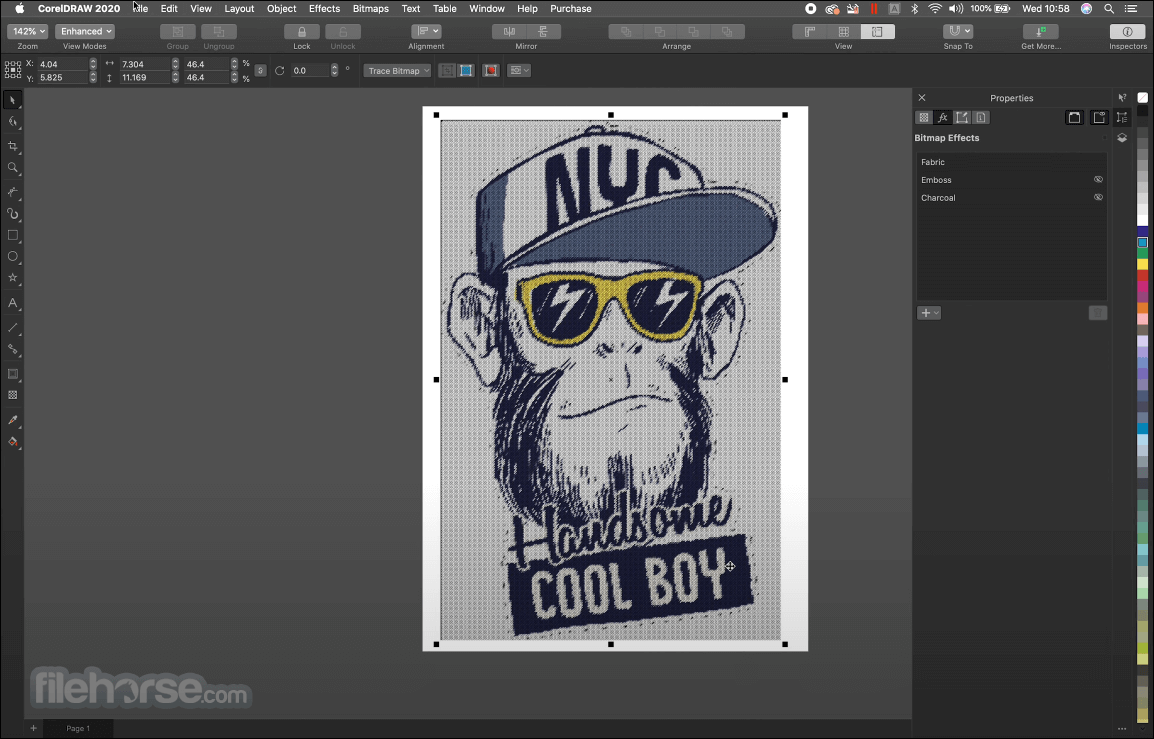
Task: Step the X position value
Action: point(93,64)
